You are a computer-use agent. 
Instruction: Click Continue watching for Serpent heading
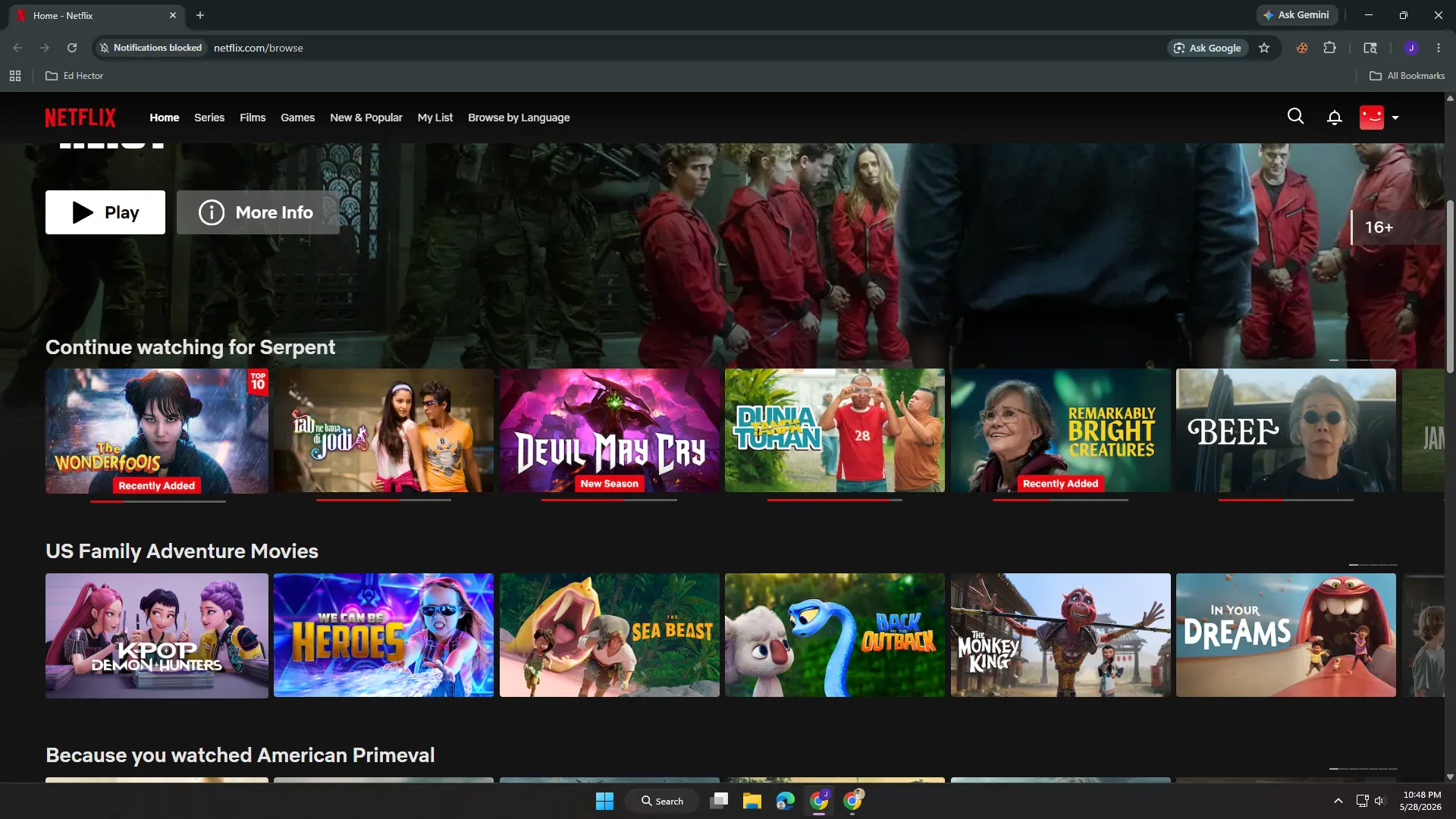click(x=190, y=347)
